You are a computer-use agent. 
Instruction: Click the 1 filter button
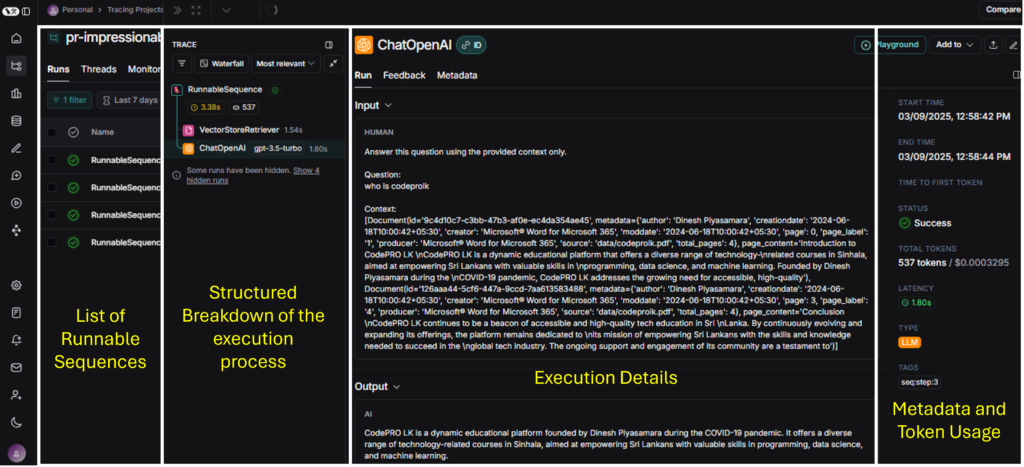[x=69, y=100]
